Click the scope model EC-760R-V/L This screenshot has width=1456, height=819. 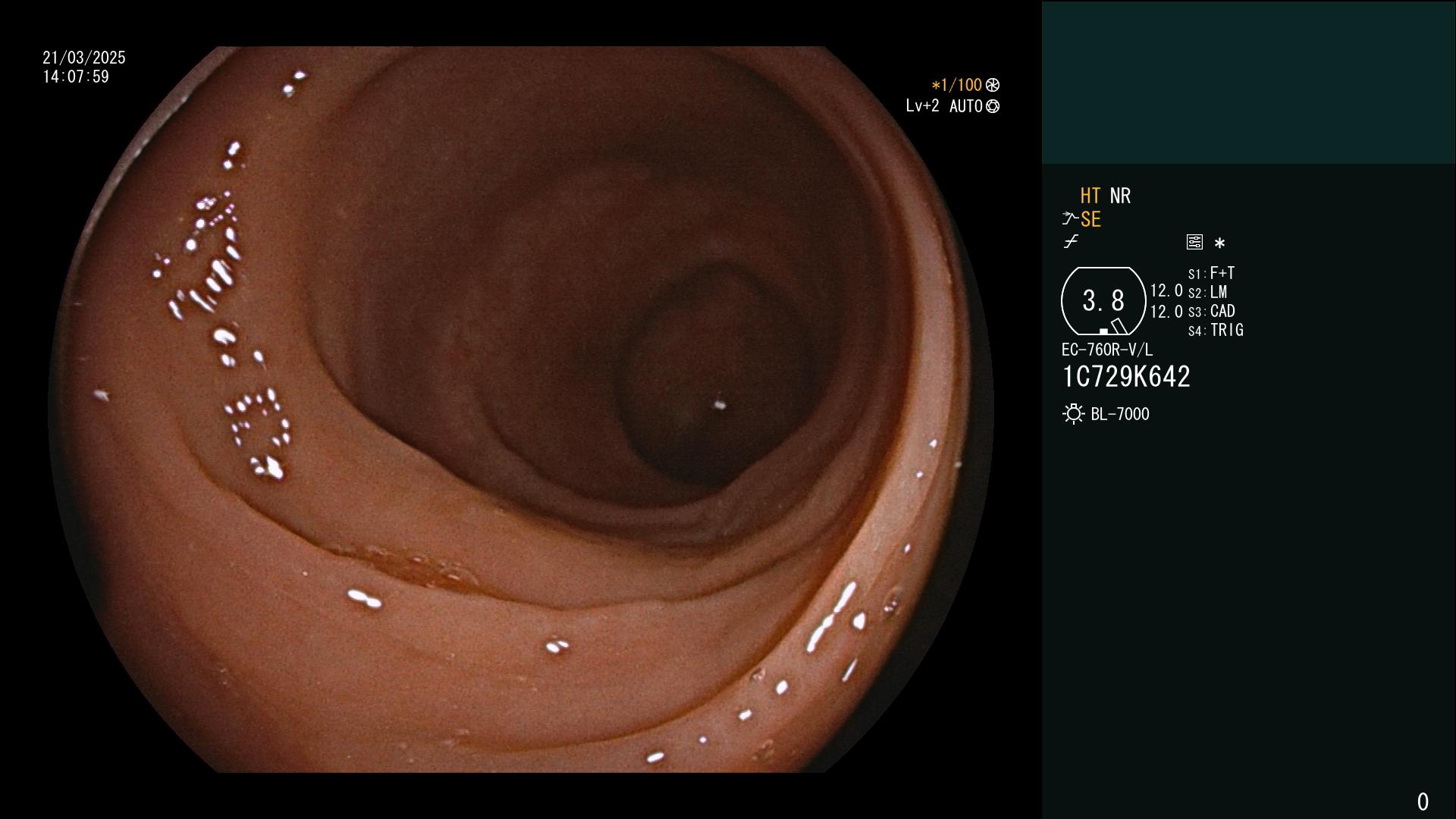1107,350
